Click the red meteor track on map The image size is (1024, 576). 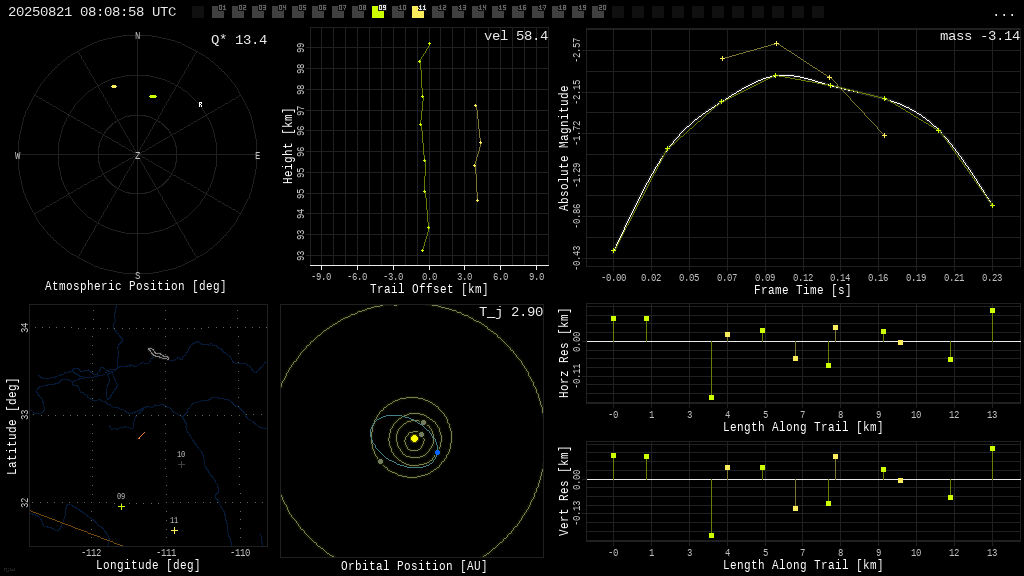tap(141, 436)
